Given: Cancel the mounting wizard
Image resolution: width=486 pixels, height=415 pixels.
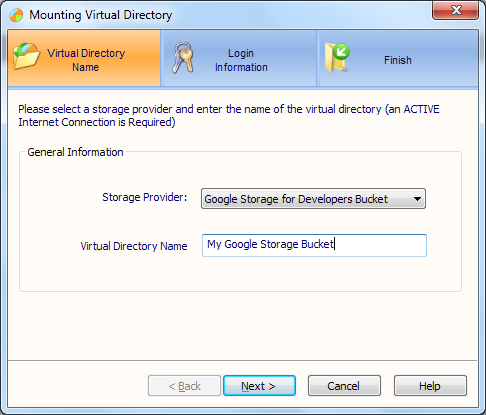Looking at the screenshot, I should [344, 386].
